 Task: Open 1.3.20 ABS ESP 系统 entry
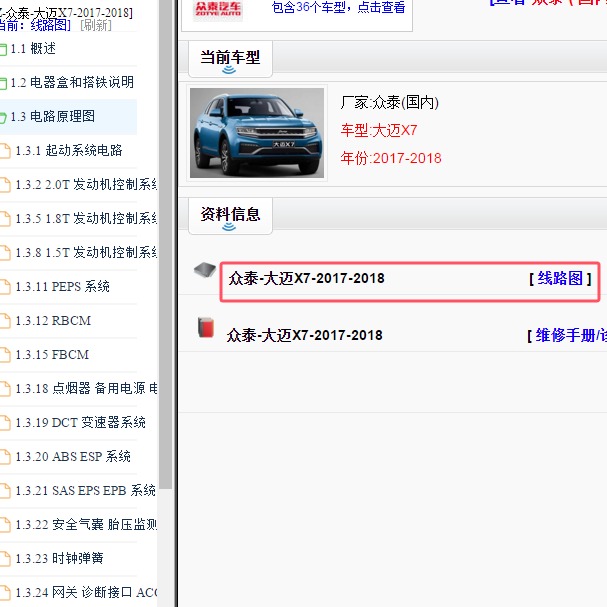(73, 457)
